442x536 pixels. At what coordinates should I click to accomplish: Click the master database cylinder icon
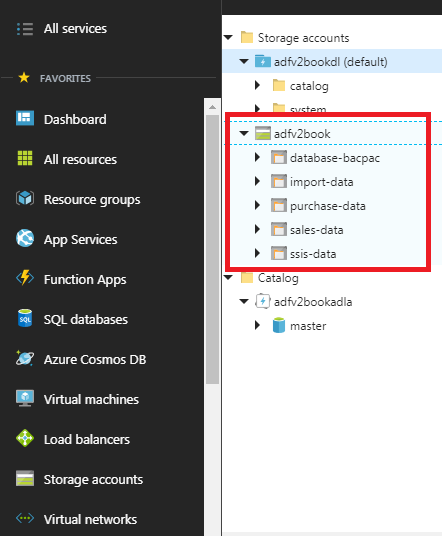[279, 325]
